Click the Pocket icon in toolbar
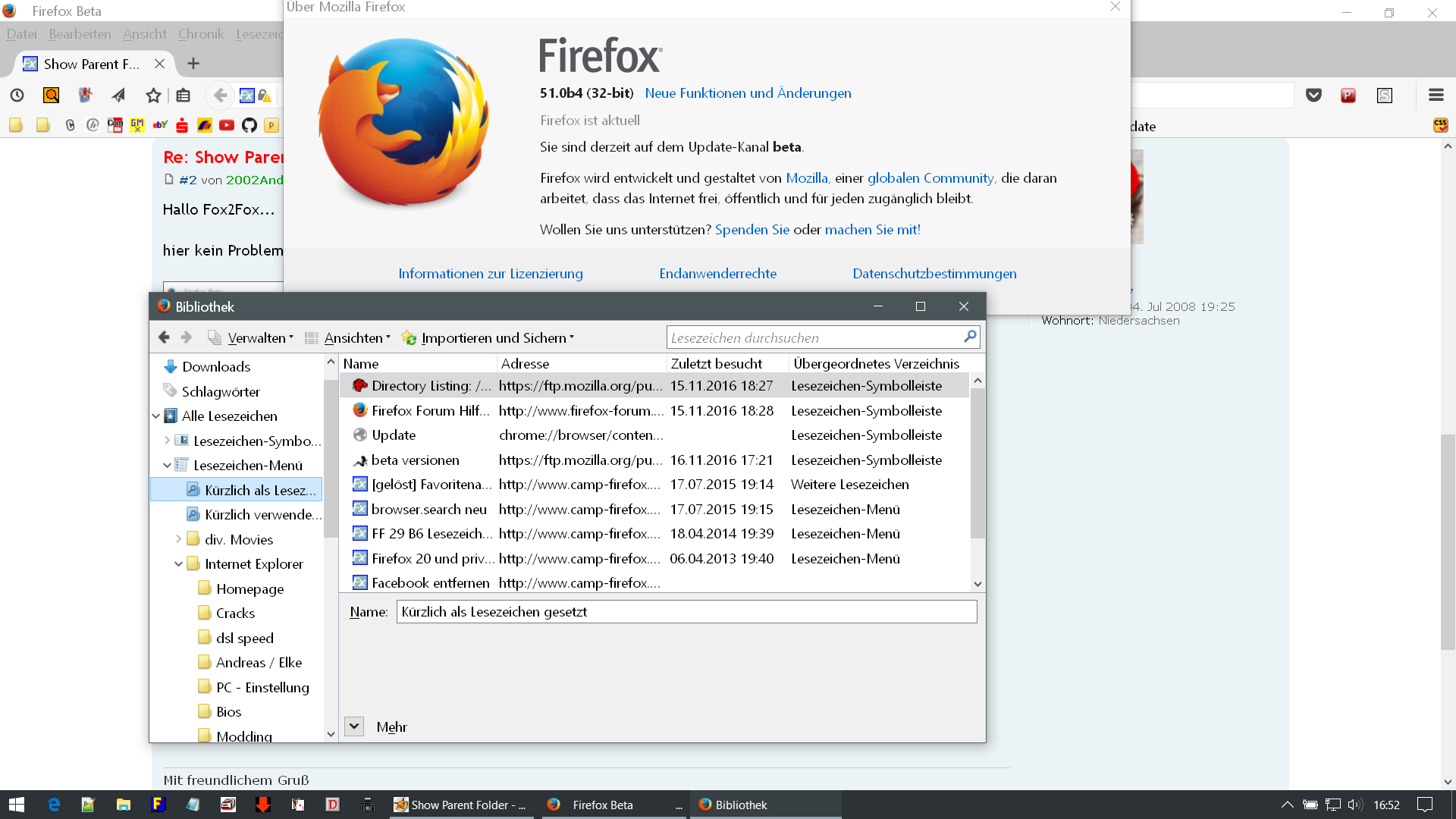 1313,95
